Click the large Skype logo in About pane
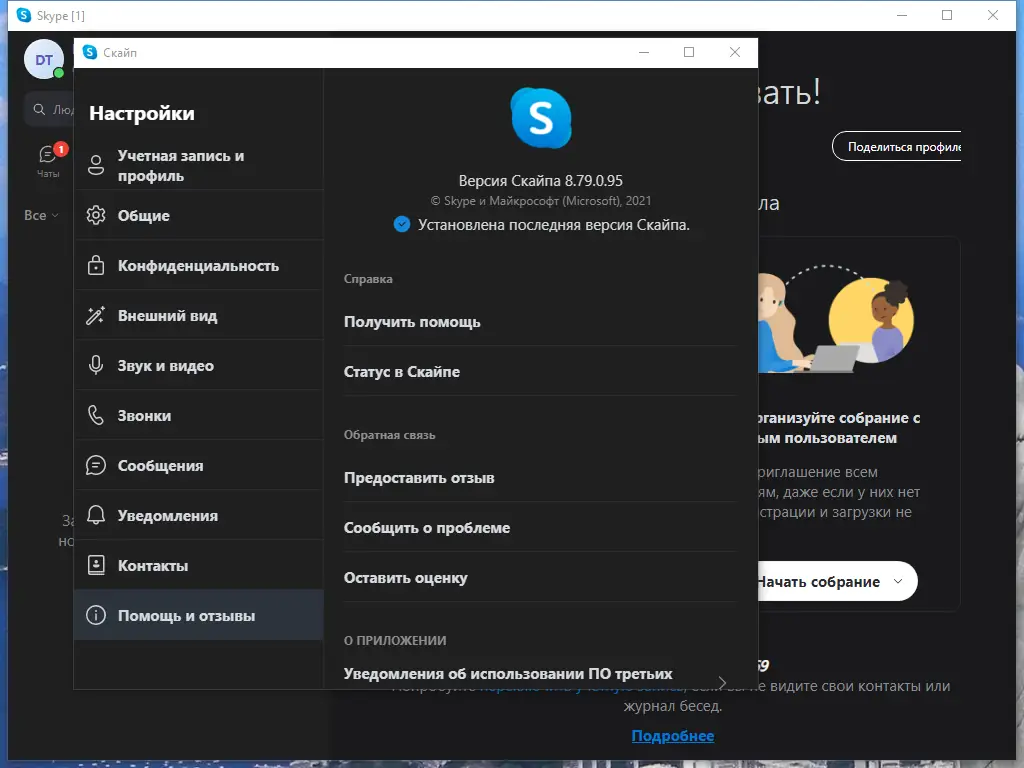 (541, 118)
